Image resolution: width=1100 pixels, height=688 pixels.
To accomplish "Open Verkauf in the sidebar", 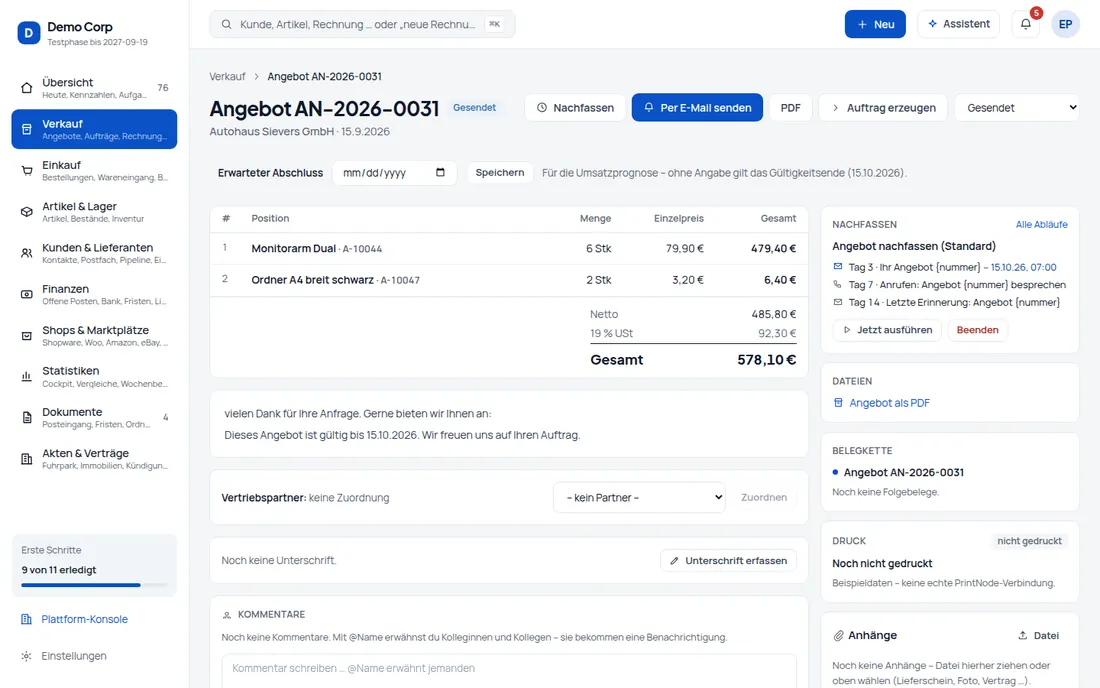I will pos(94,129).
